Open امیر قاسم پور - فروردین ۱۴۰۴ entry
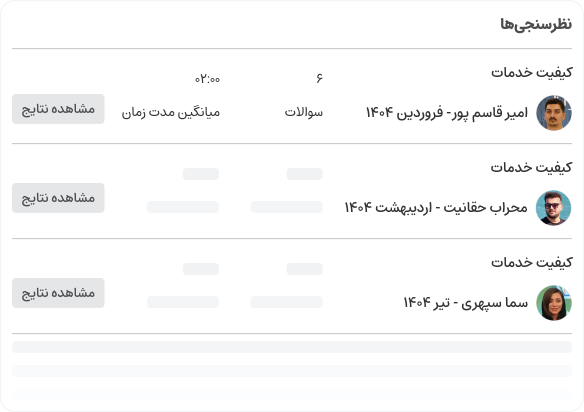Viewport: 584px width, 412px height. click(x=447, y=112)
